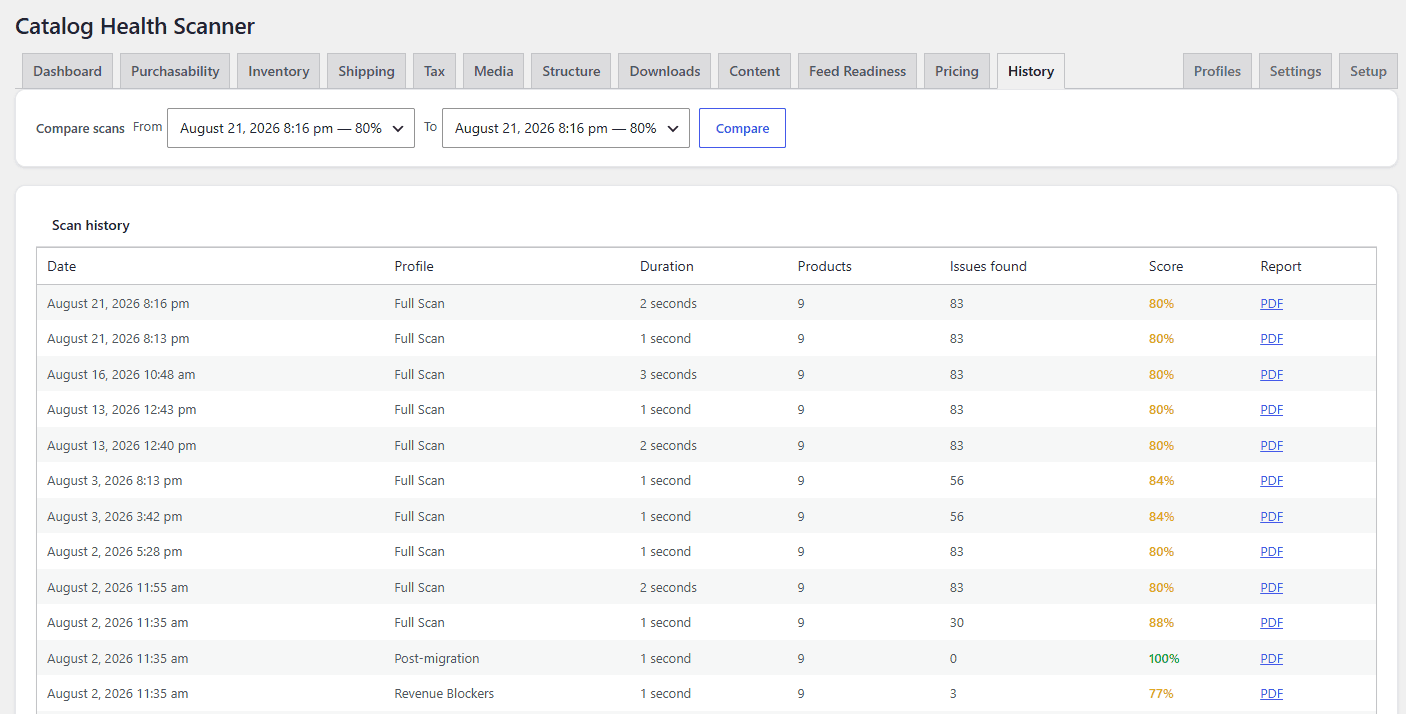
Task: Click the 100% score value
Action: pos(1164,659)
